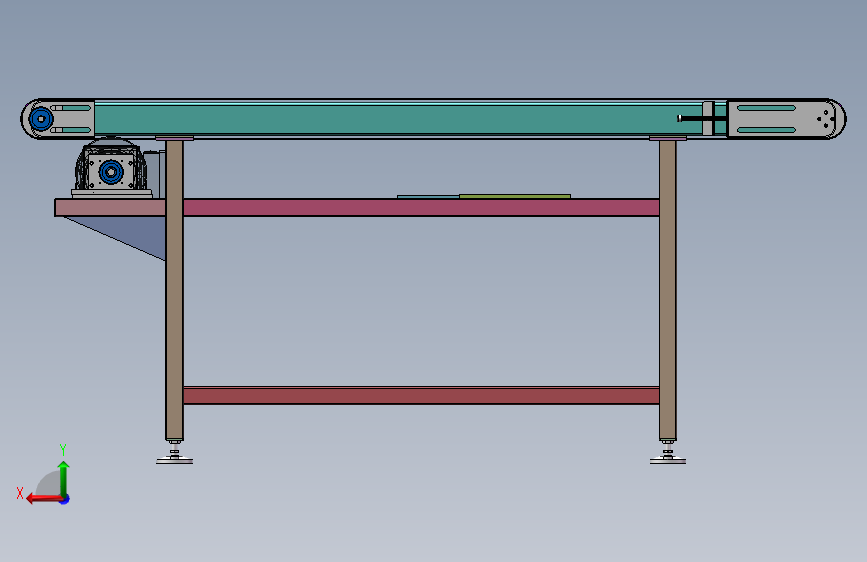
Task: Click the blue Z axis dot of triad
Action: [65, 499]
